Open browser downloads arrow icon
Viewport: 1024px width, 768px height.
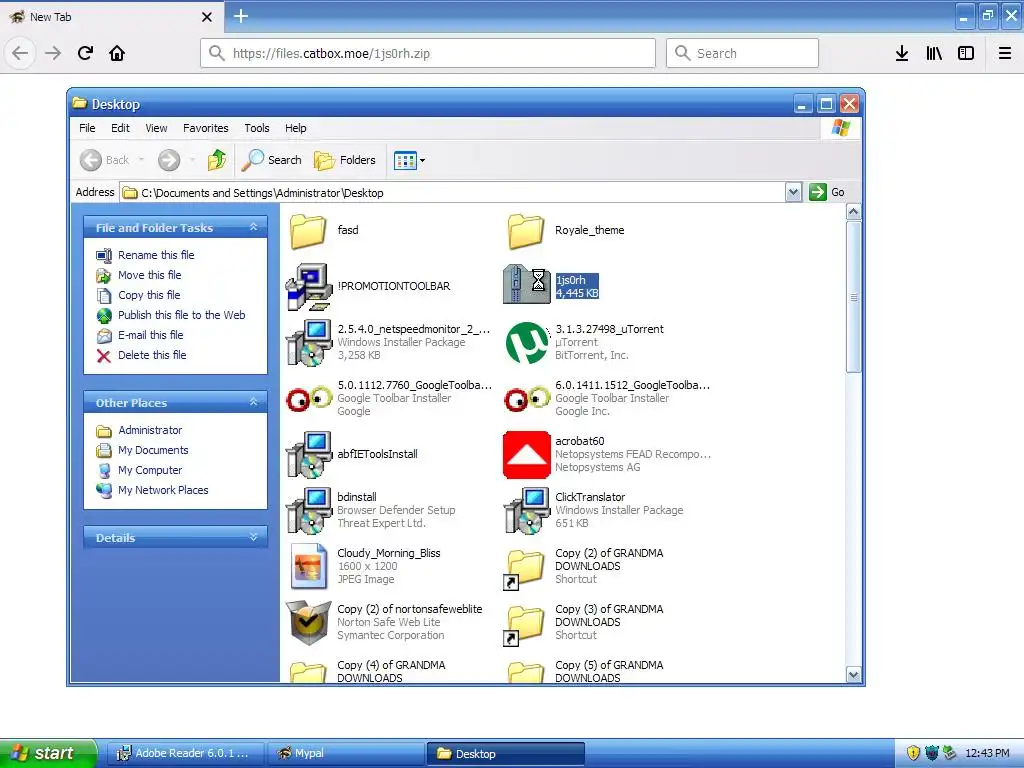(x=902, y=53)
